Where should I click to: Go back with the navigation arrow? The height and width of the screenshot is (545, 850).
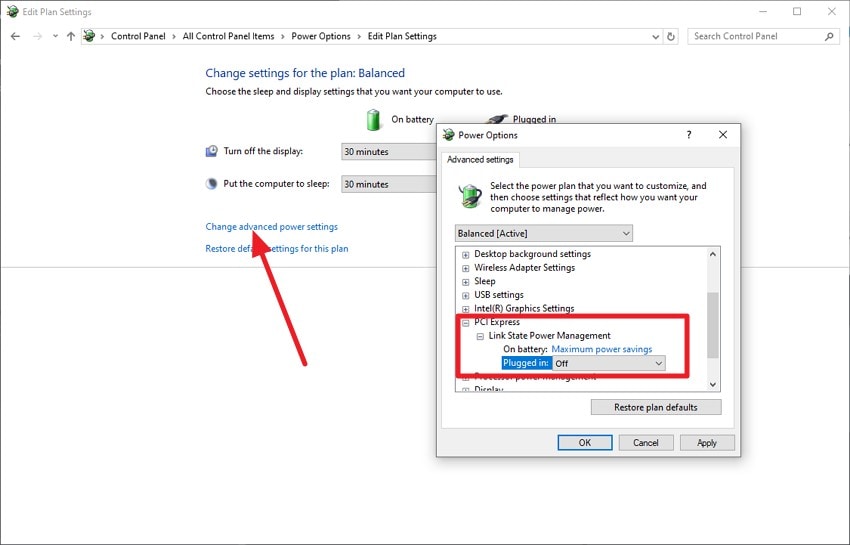(15, 36)
